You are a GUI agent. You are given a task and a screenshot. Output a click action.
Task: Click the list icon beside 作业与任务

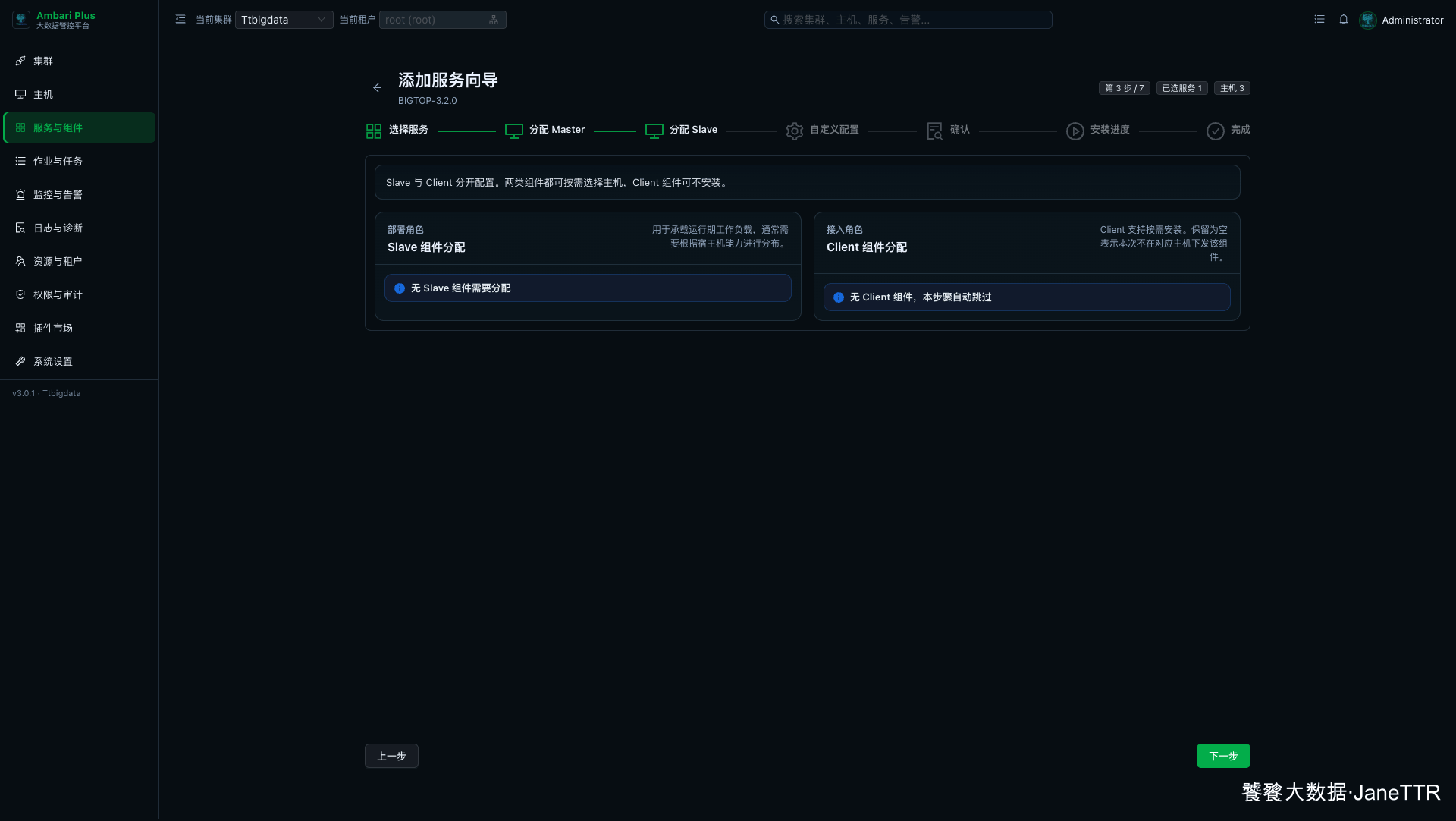point(20,161)
